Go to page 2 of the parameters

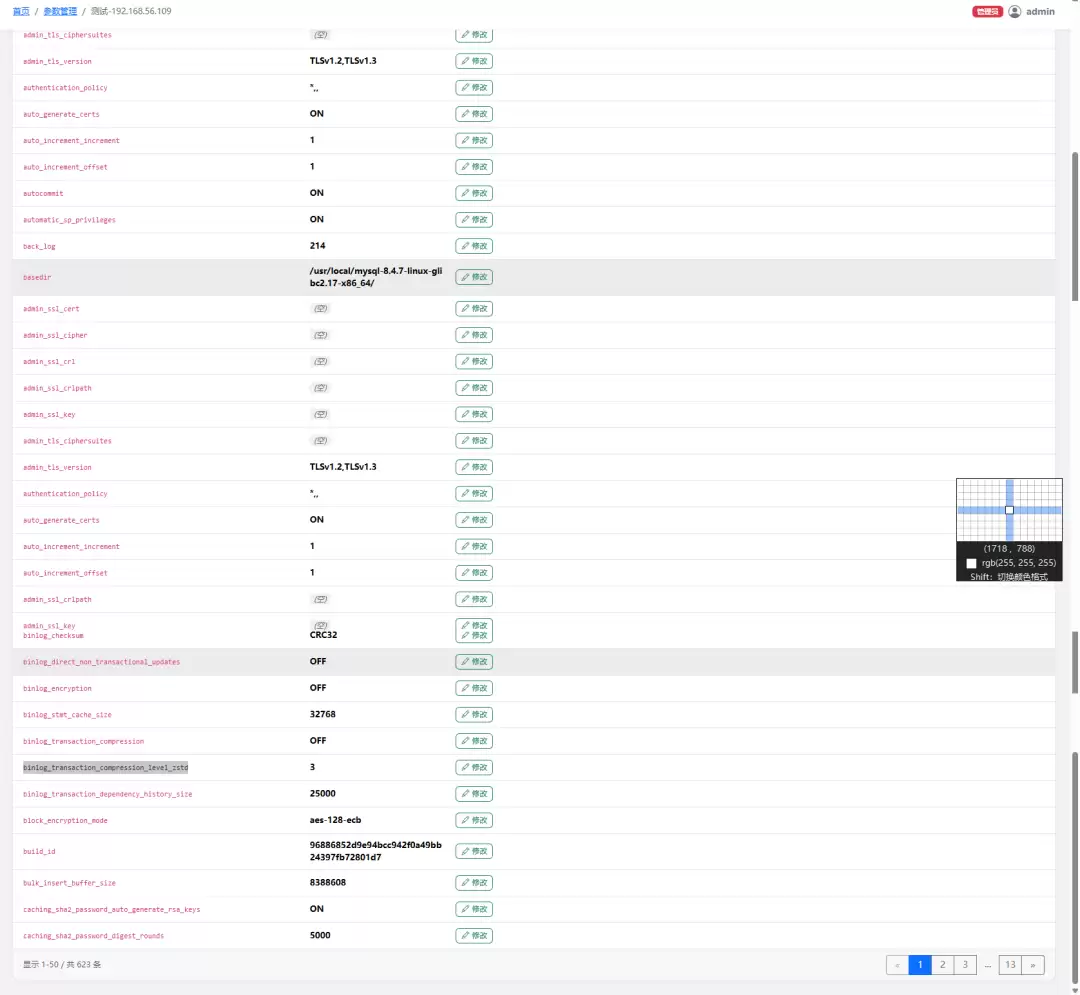click(942, 965)
